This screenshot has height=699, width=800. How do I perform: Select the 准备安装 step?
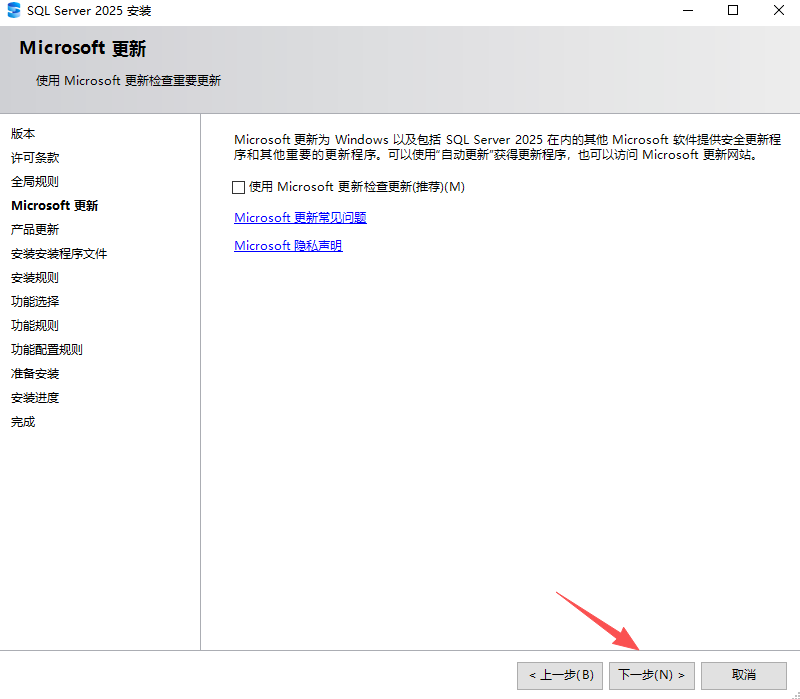pyautogui.click(x=32, y=373)
